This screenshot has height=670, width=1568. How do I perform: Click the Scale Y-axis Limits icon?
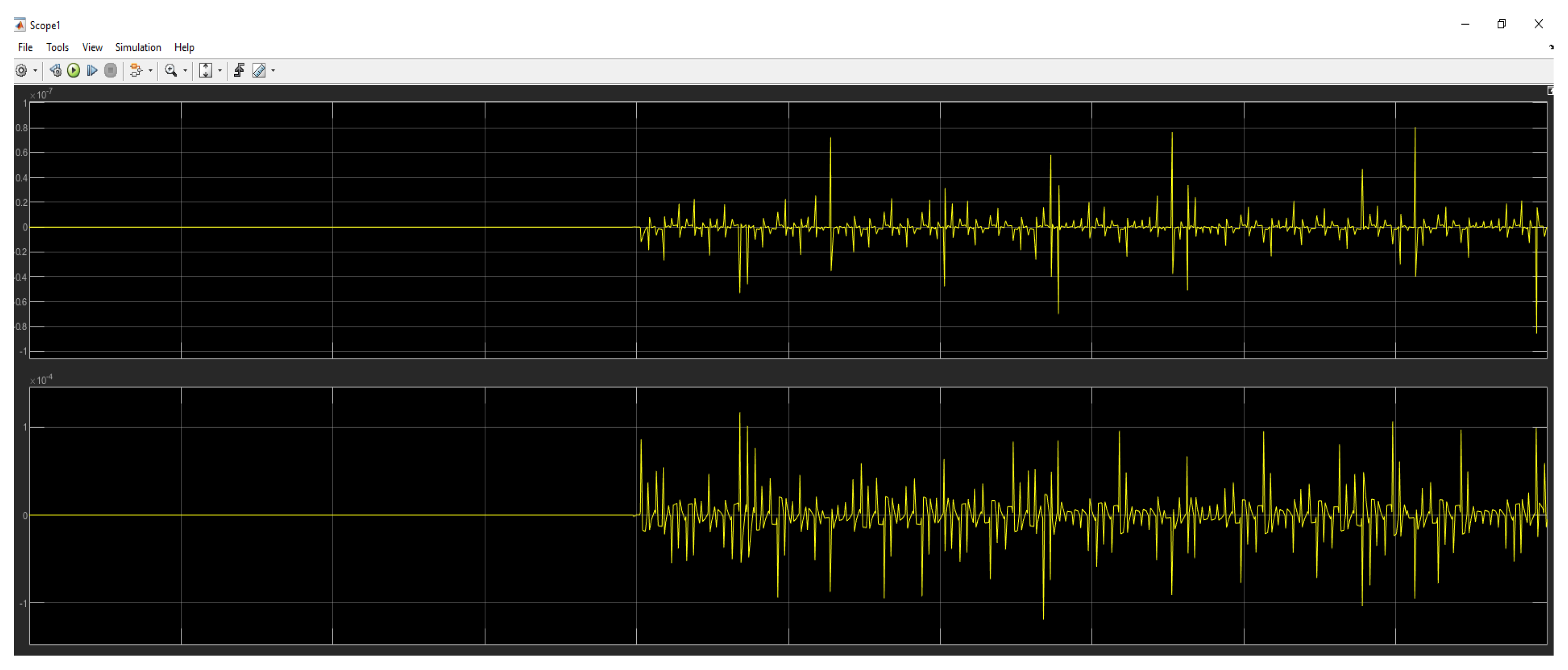tap(206, 71)
